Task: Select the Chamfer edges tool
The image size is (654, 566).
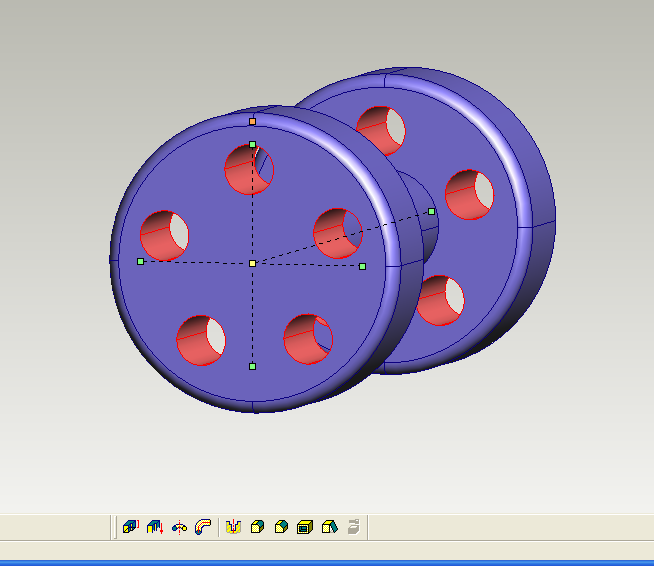Action: pyautogui.click(x=282, y=527)
